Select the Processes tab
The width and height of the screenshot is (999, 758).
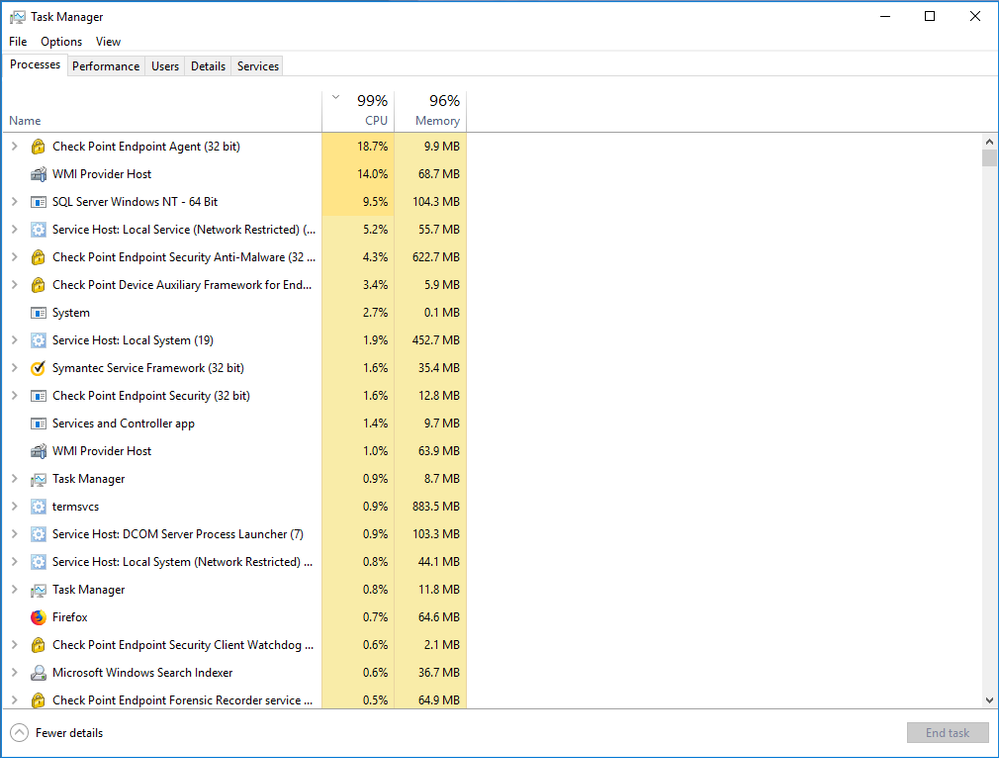pyautogui.click(x=35, y=65)
